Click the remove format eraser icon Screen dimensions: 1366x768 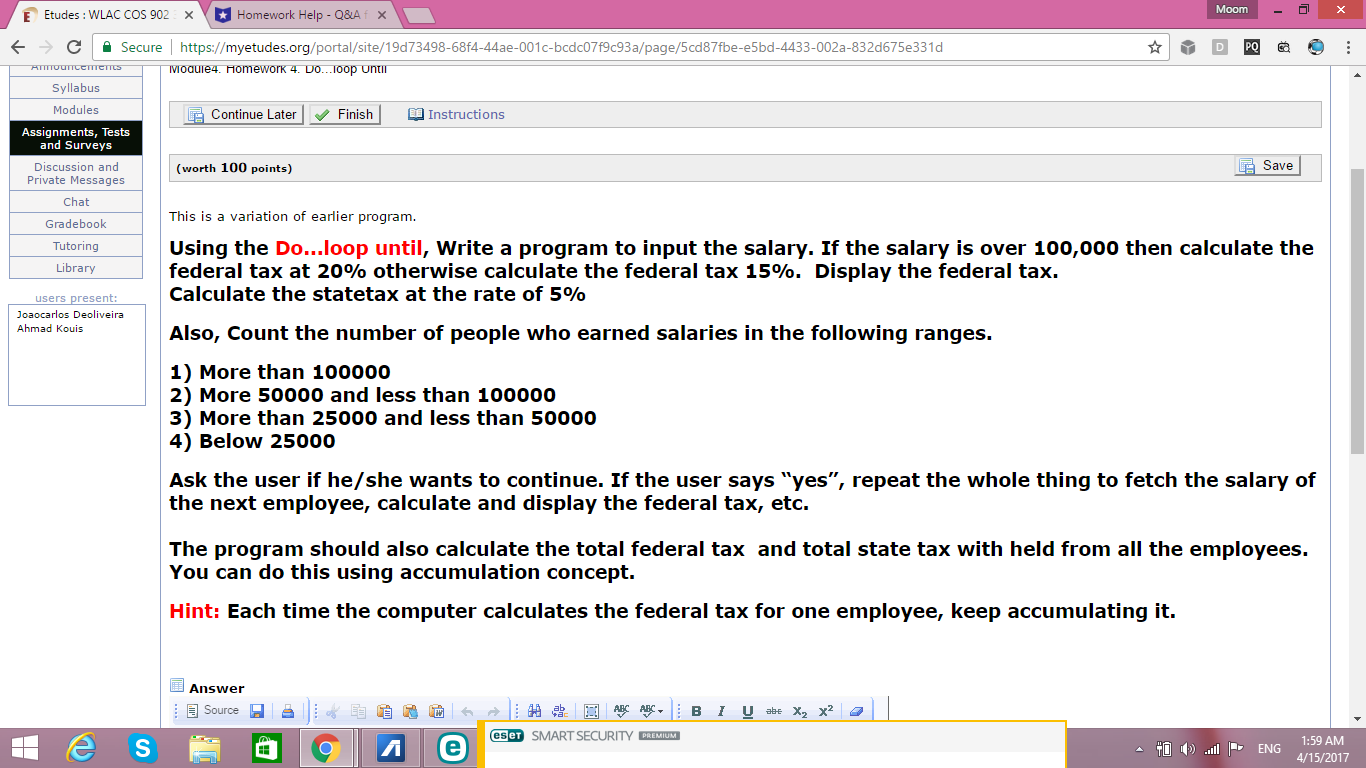(x=855, y=711)
